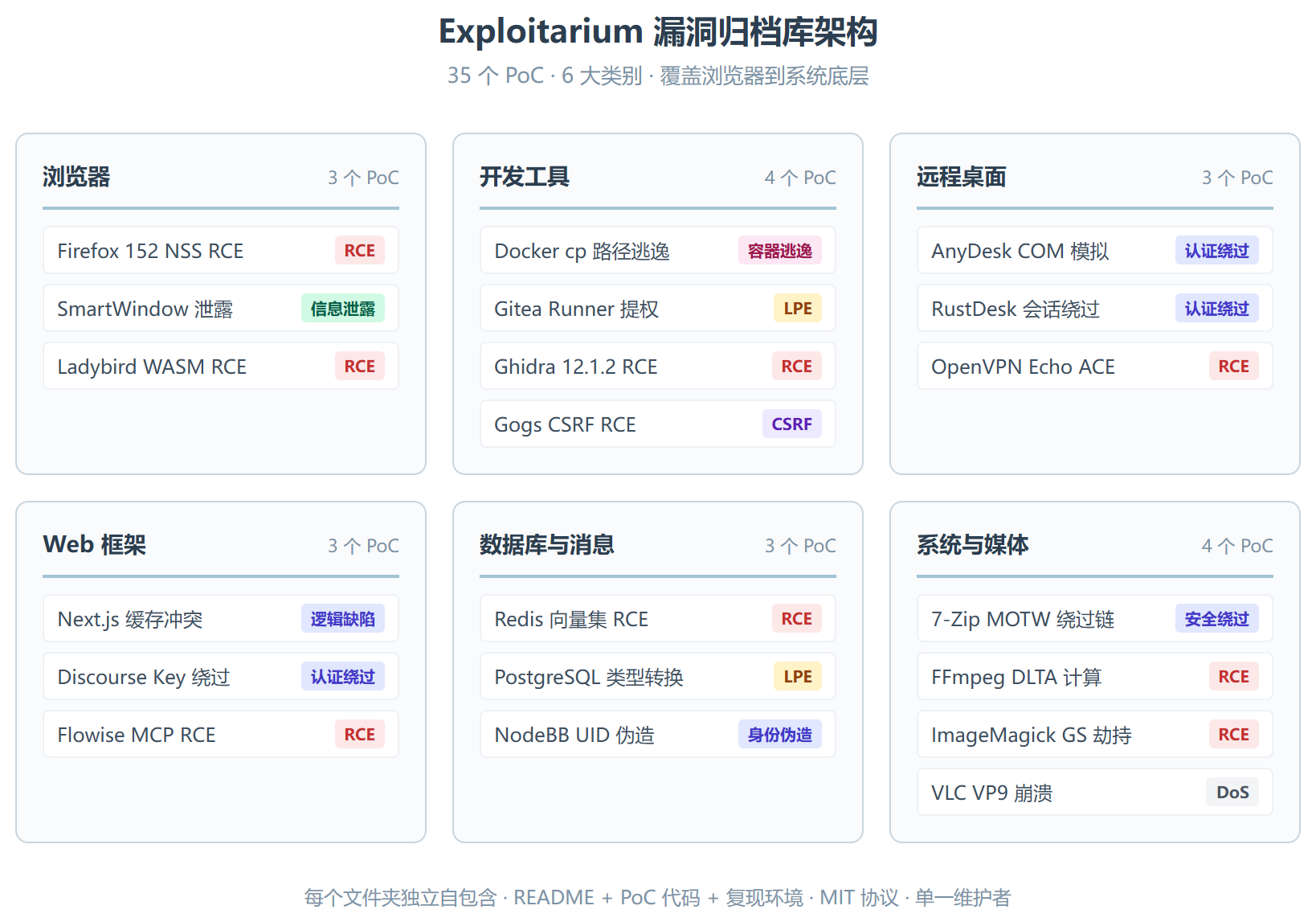This screenshot has width=1316, height=918.
Task: Click the 信息泄露 tag on SmartWindow
Action: coord(343,309)
